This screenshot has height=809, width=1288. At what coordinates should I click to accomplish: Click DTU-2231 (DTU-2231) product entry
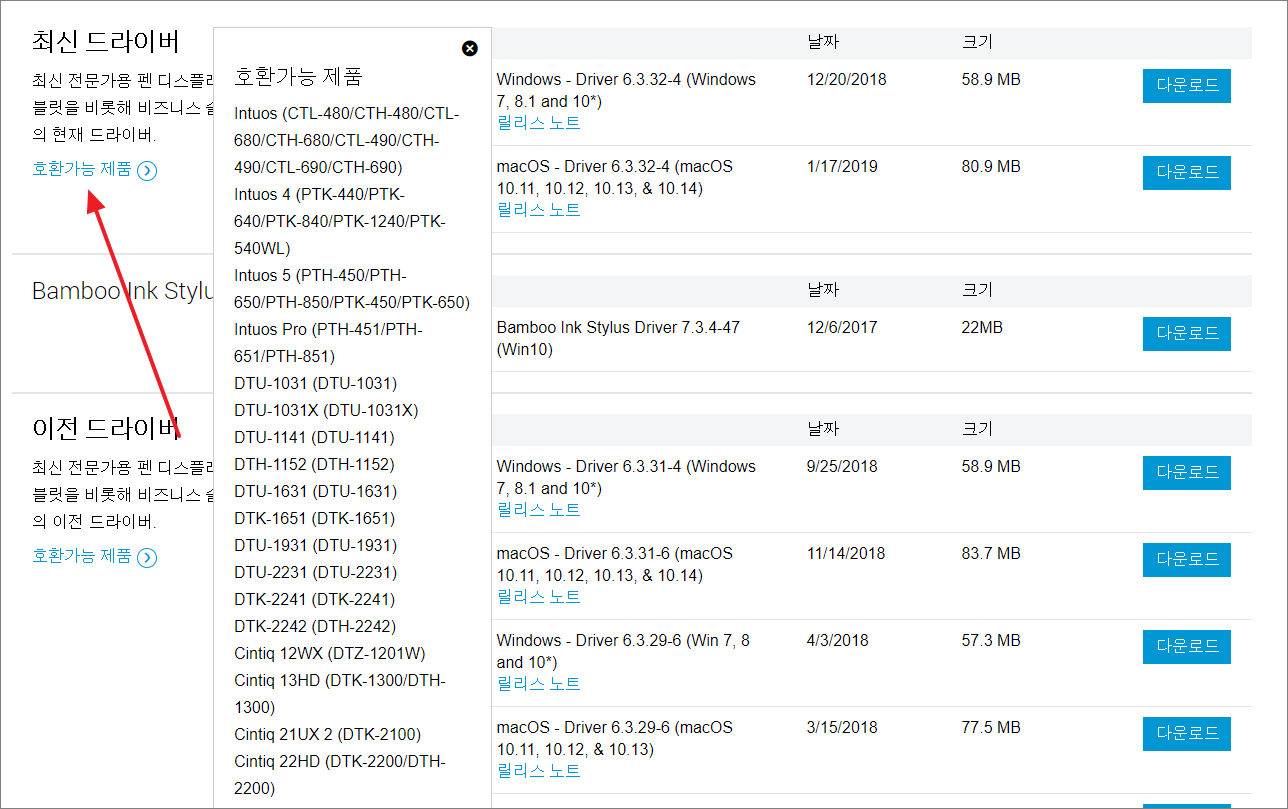(x=315, y=573)
